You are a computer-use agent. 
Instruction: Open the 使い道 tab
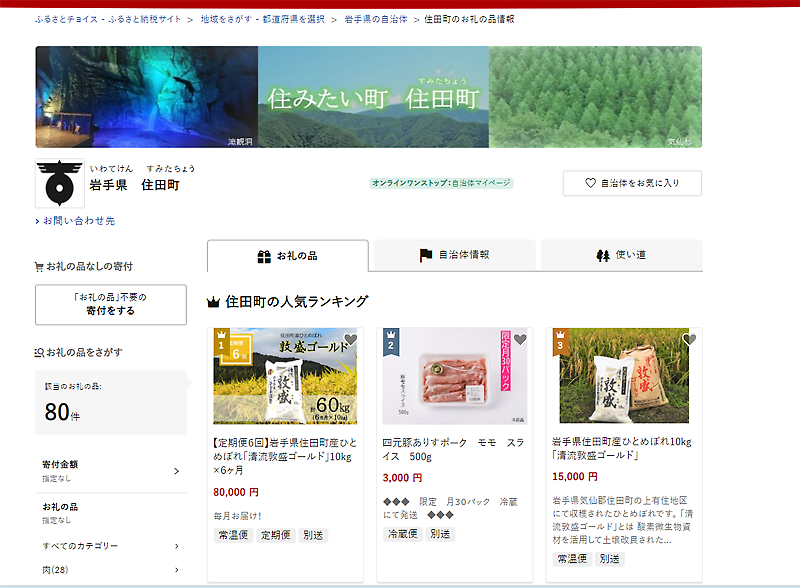pyautogui.click(x=621, y=255)
